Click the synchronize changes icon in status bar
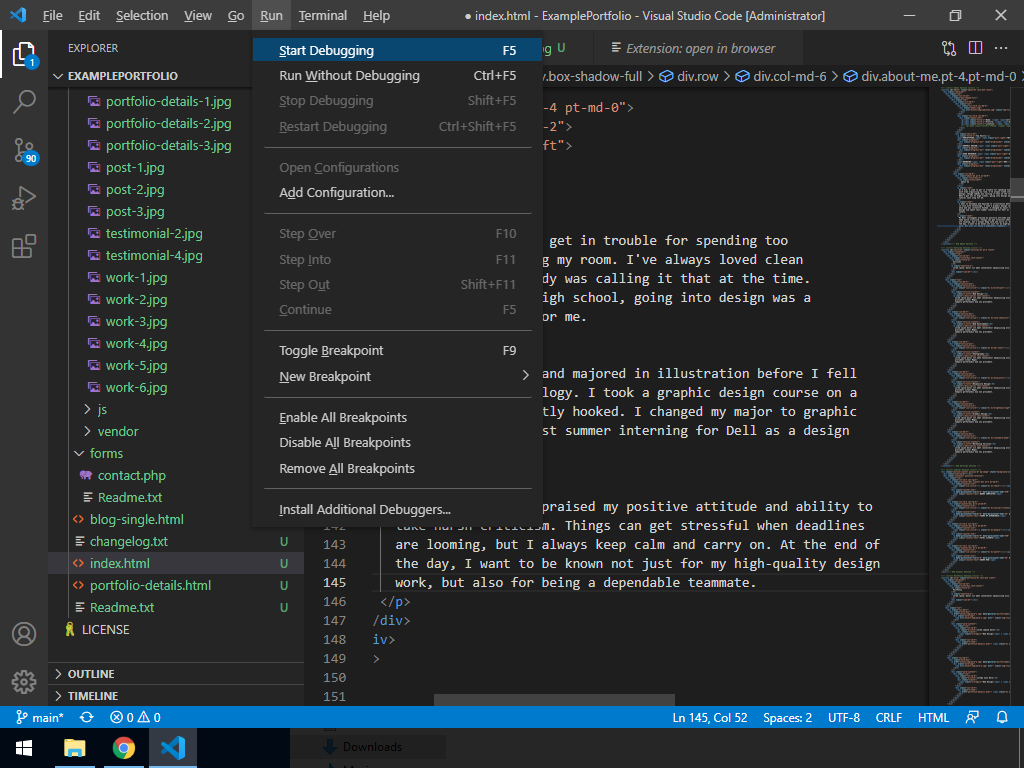This screenshot has height=768, width=1024. click(87, 717)
